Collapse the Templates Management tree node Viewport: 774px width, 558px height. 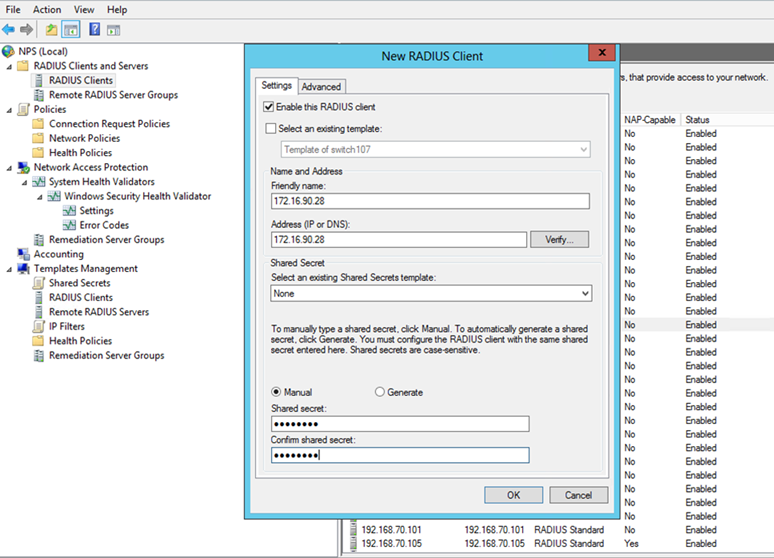pyautogui.click(x=9, y=269)
